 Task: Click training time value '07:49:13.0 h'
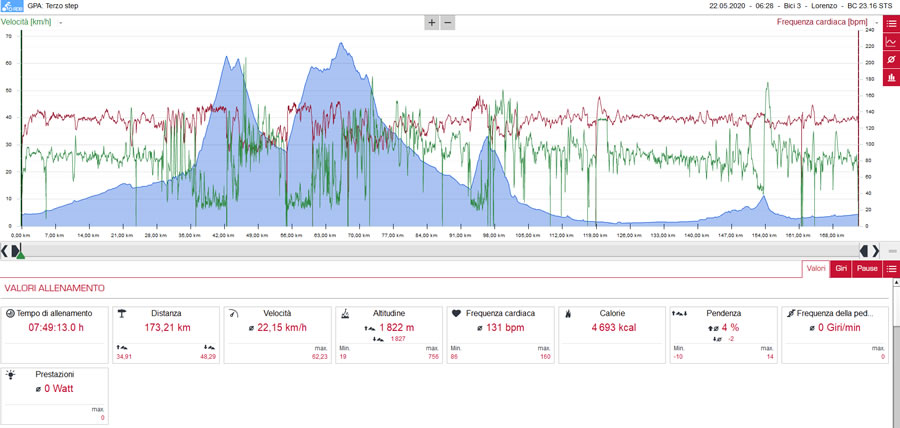pyautogui.click(x=56, y=328)
